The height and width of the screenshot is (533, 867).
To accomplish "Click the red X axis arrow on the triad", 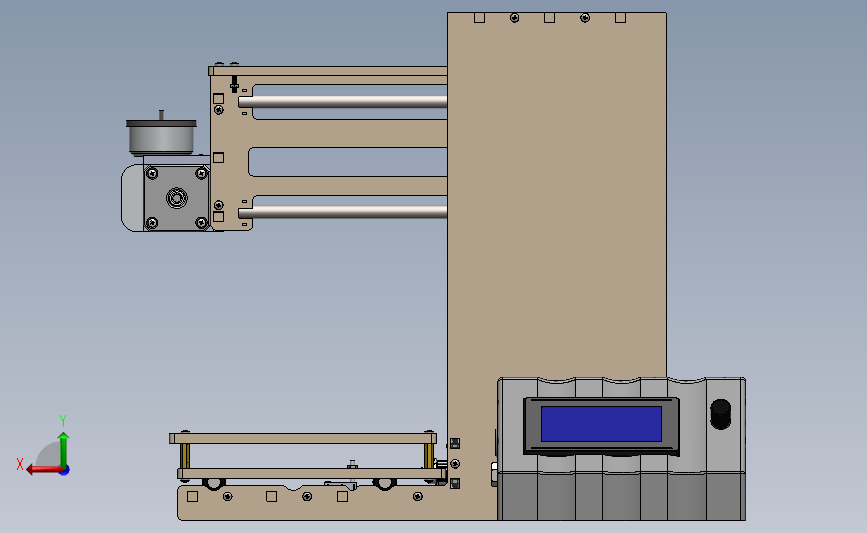I will [x=44, y=470].
